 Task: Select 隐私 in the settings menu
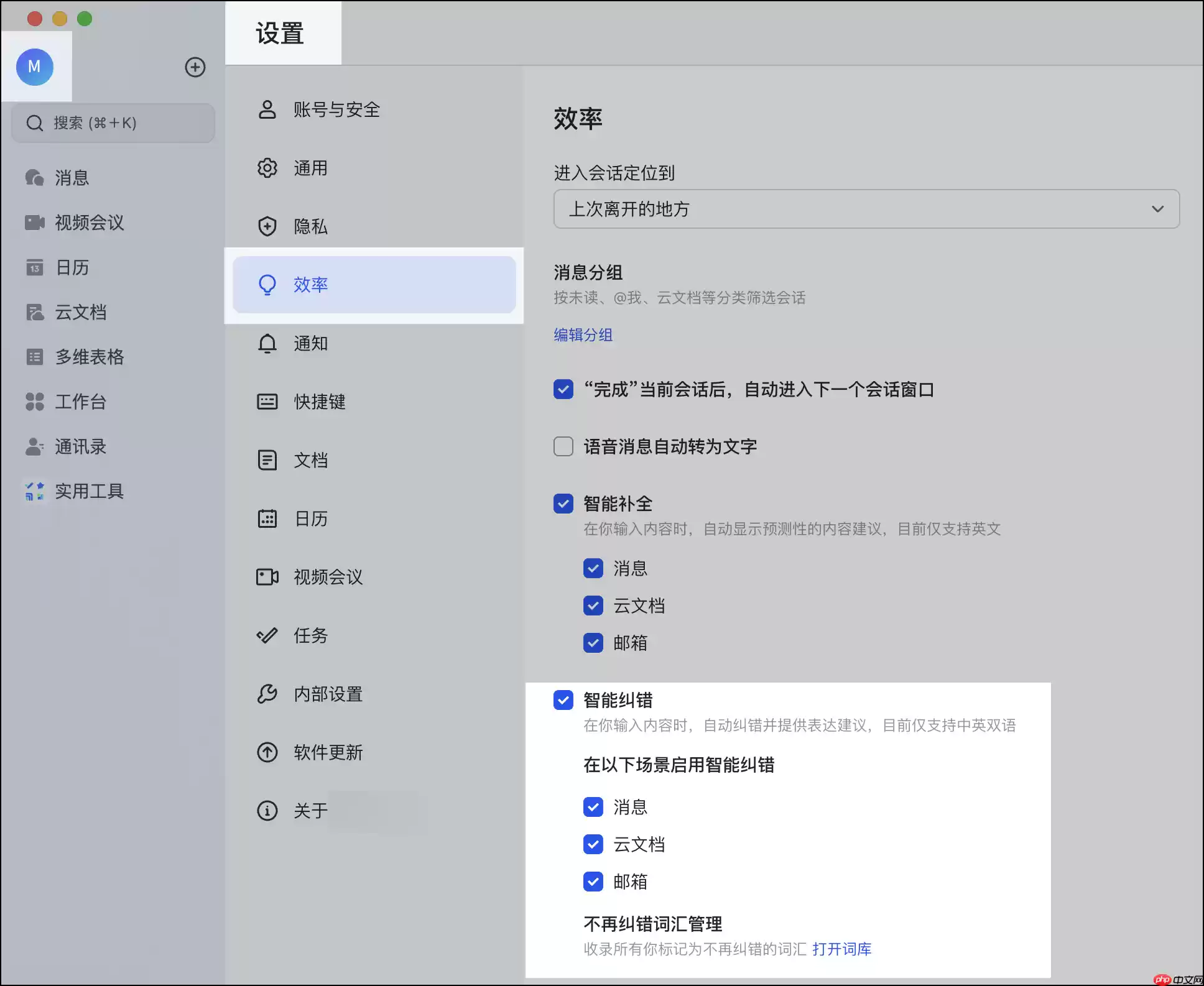coord(310,226)
